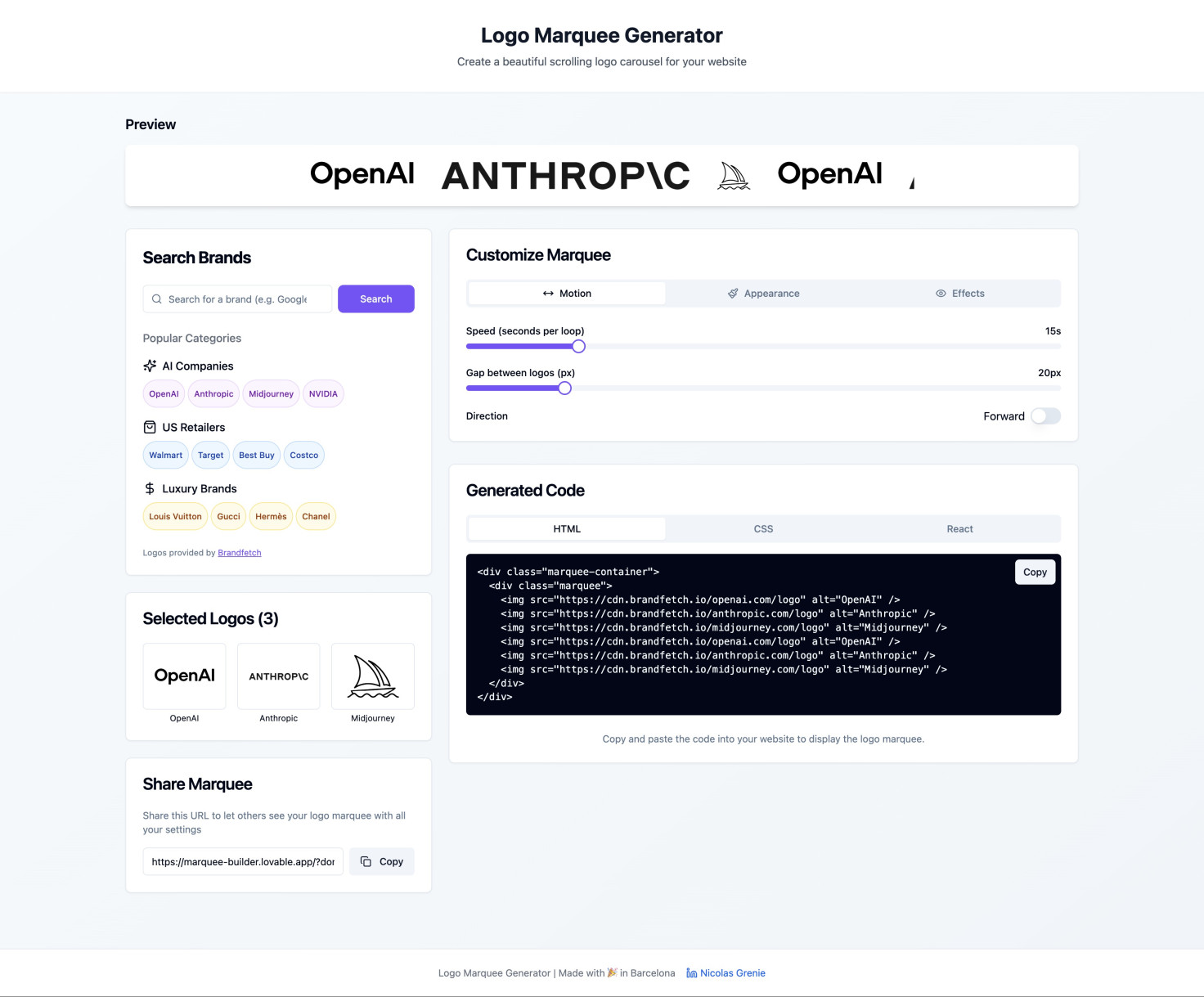Open the Effects tab

pyautogui.click(x=959, y=294)
